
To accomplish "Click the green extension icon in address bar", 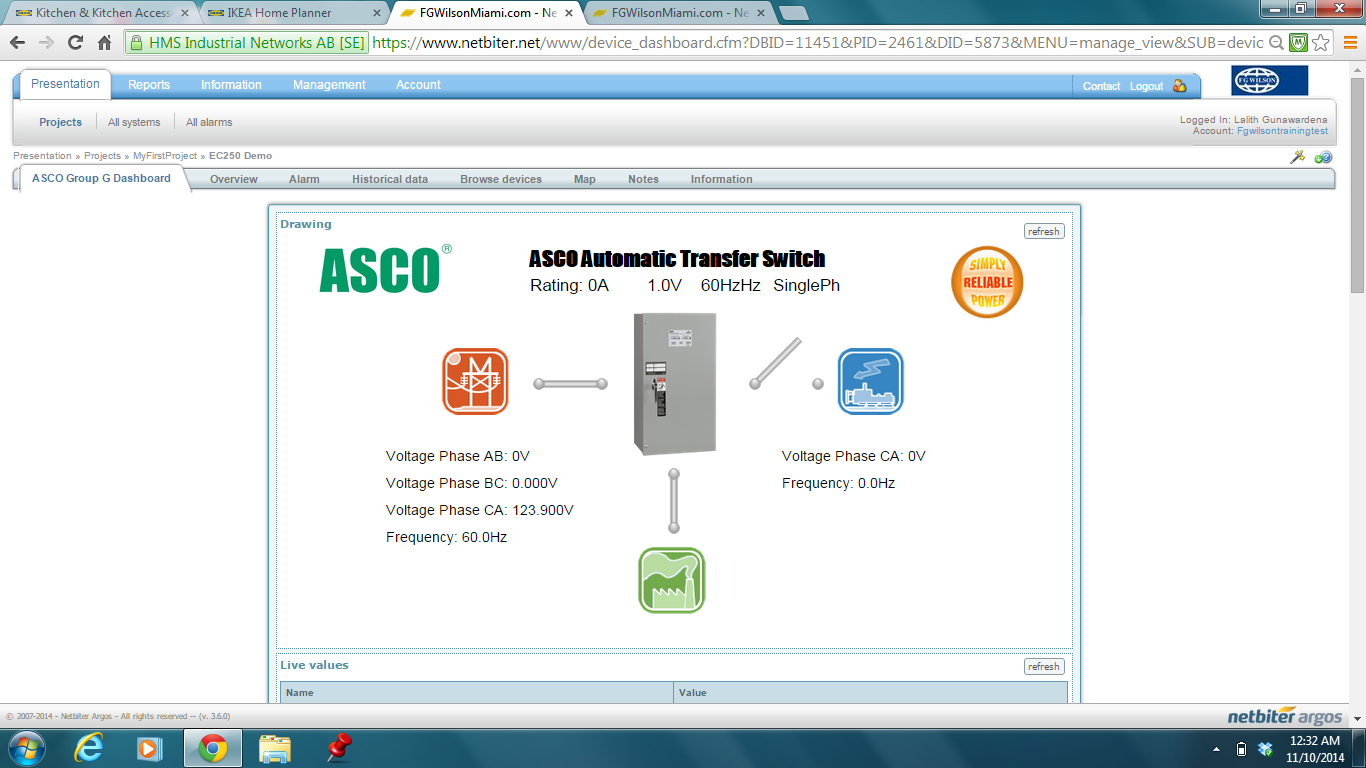I will (1298, 43).
